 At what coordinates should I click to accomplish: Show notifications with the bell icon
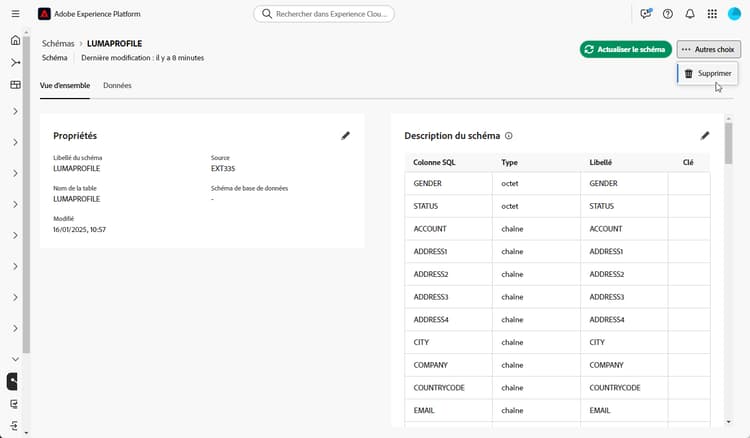pos(690,14)
